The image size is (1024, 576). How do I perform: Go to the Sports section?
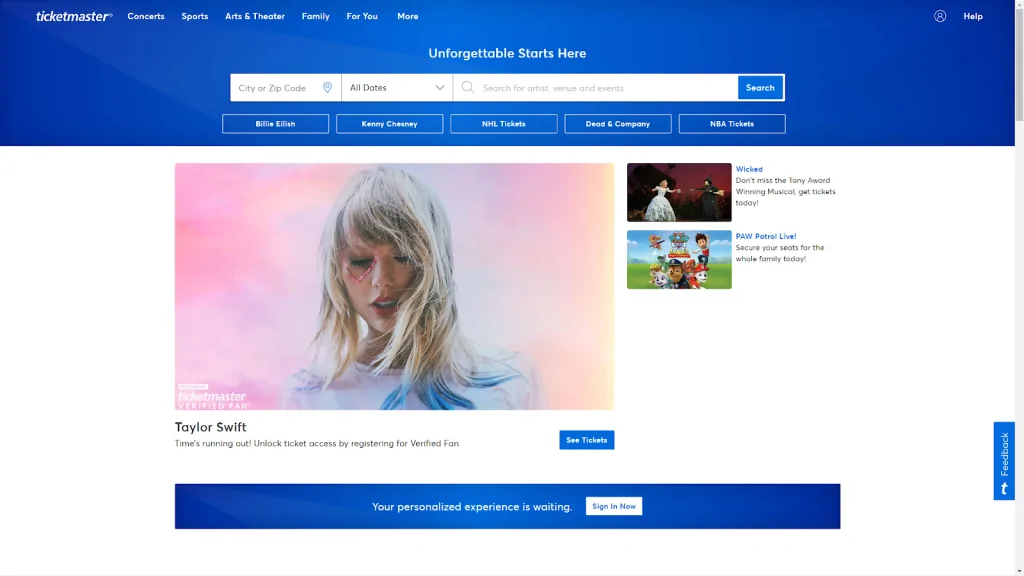tap(195, 16)
